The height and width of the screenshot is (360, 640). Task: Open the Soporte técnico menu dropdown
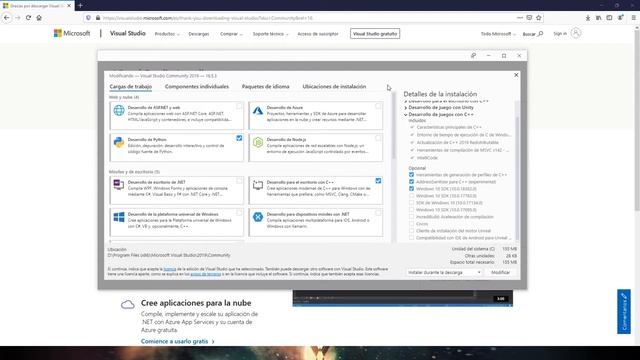click(x=270, y=34)
